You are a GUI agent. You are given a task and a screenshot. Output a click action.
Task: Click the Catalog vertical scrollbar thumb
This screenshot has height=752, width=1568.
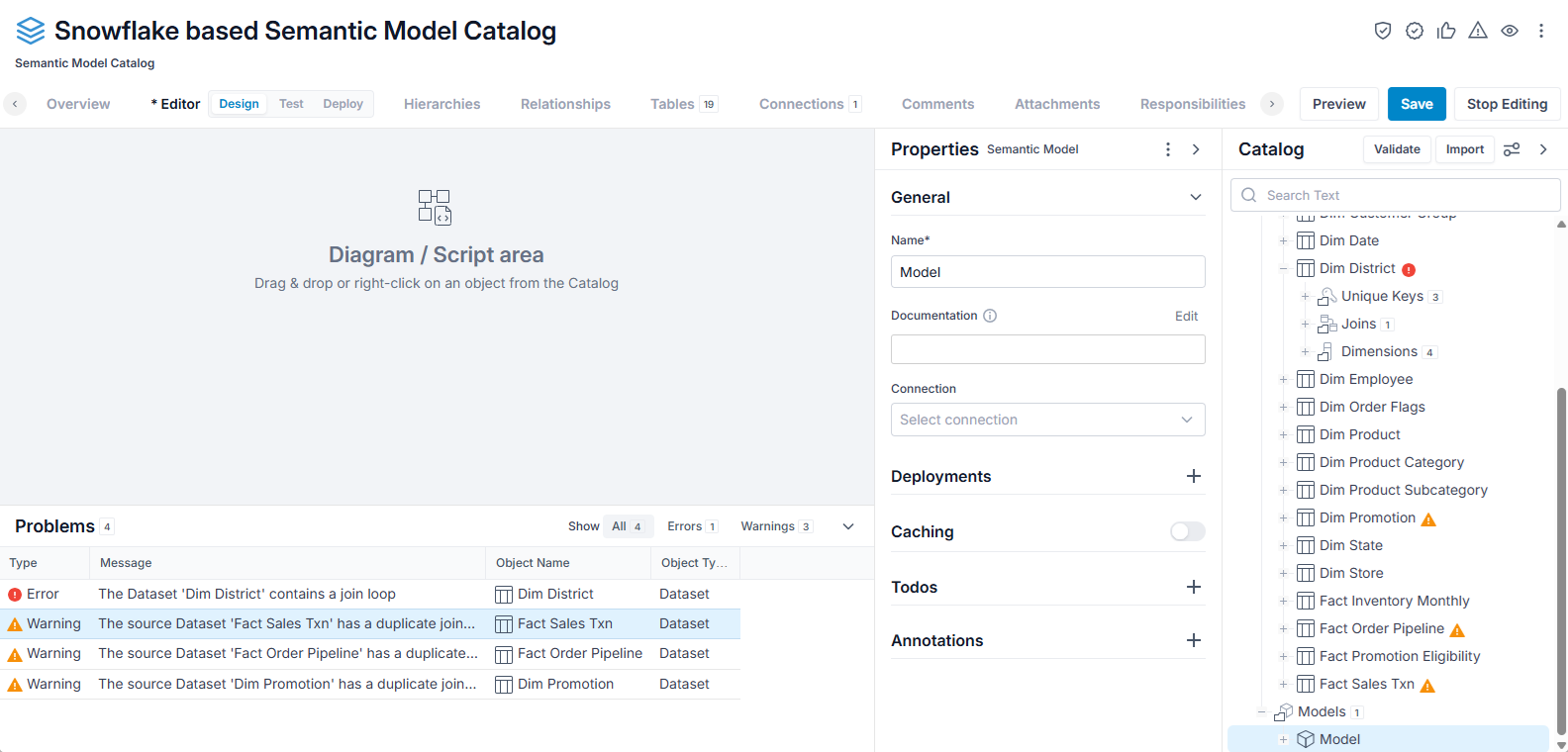tap(1561, 561)
